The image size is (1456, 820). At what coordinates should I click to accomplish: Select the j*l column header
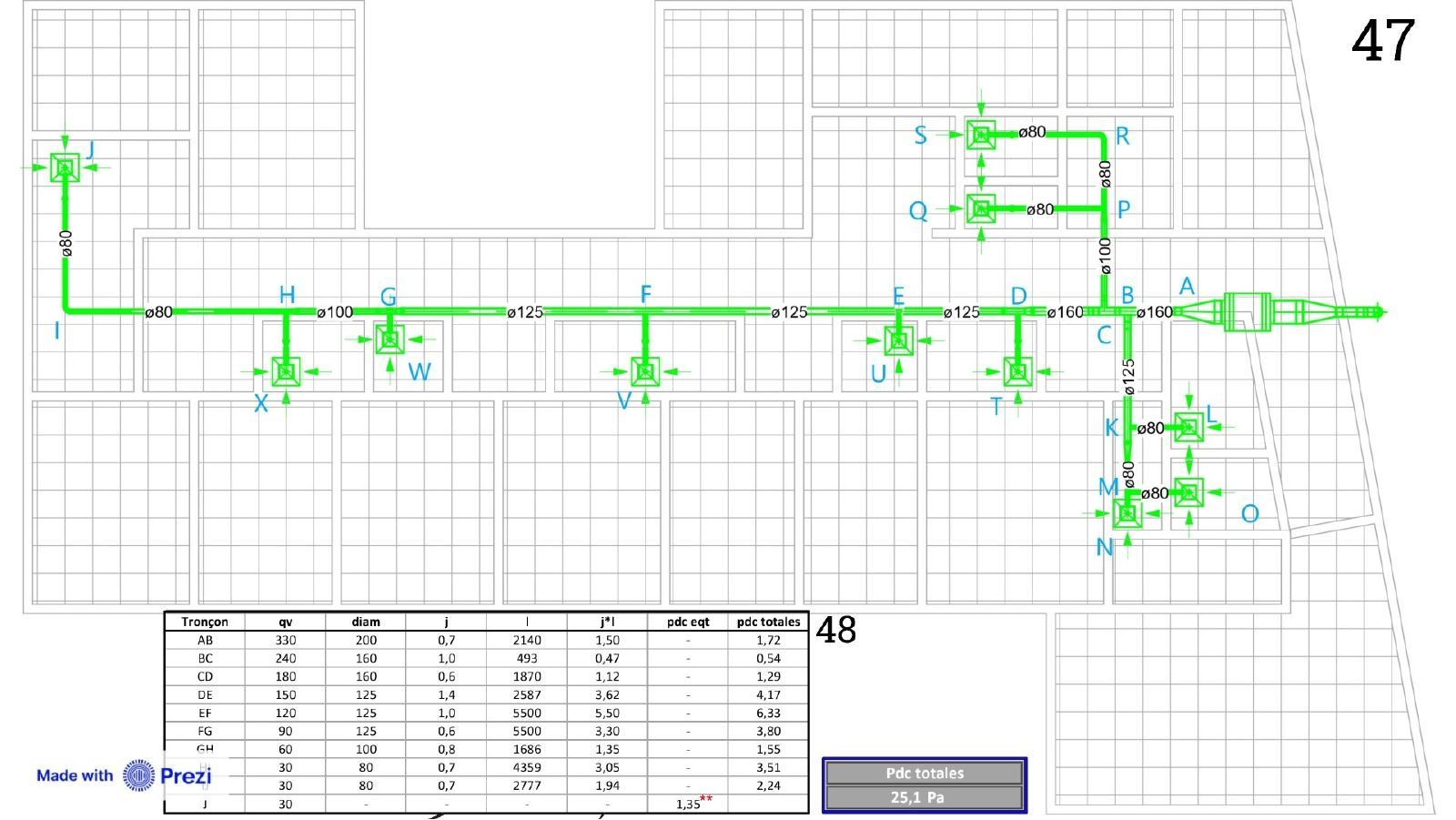click(x=607, y=622)
